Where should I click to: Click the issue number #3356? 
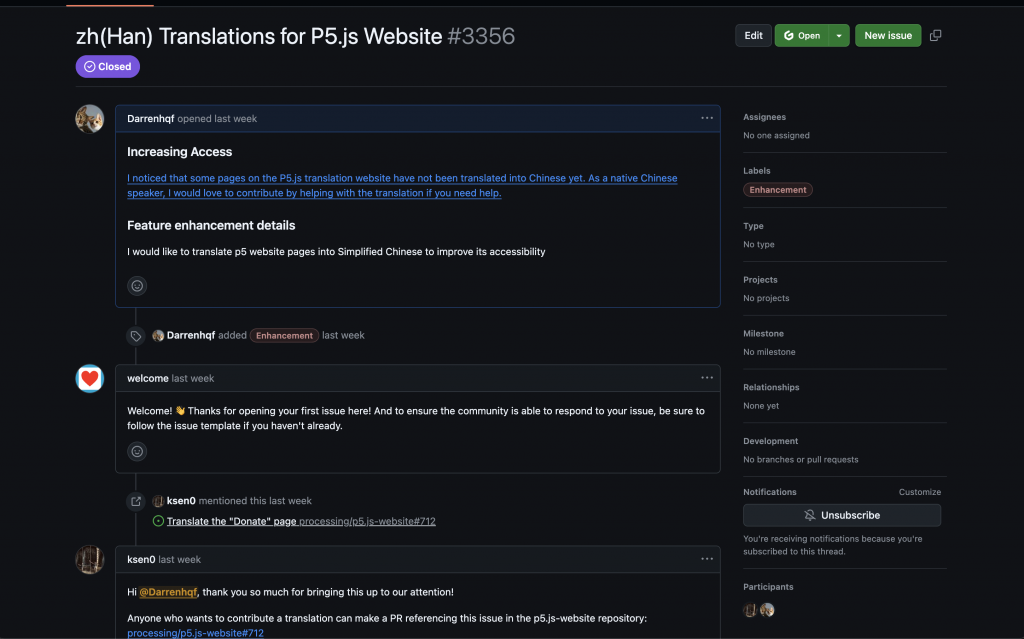point(481,36)
